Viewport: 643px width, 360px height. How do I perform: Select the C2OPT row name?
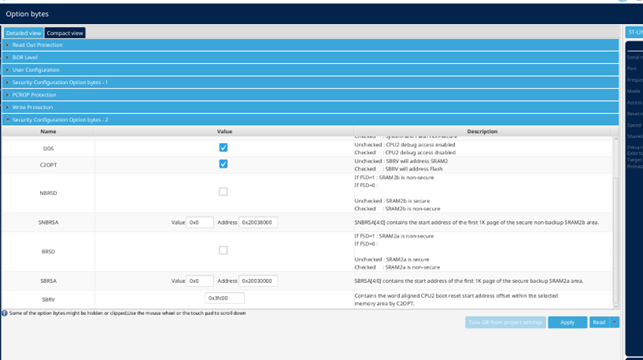(x=48, y=165)
